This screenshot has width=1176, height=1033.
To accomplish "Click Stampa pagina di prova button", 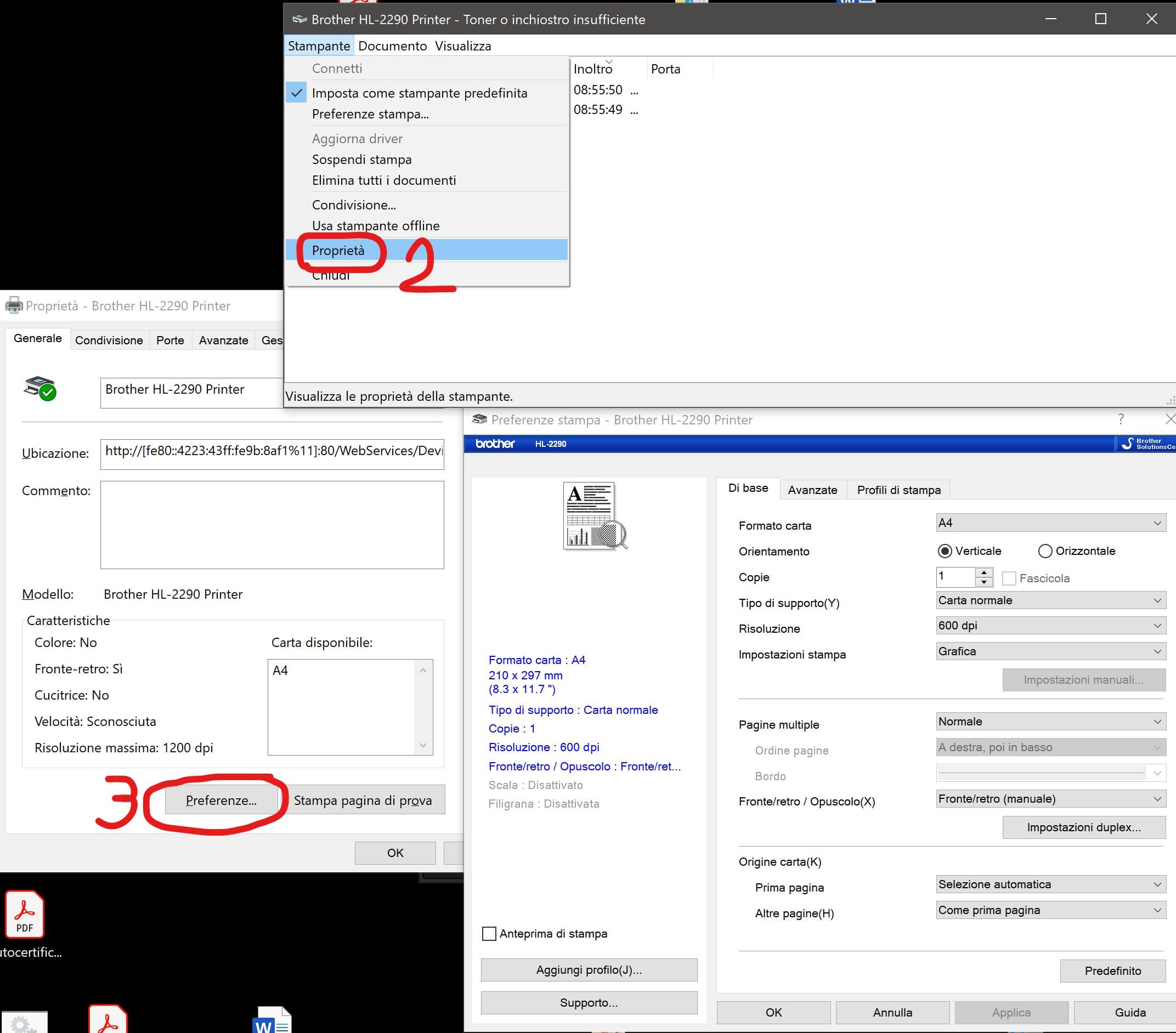I will point(363,800).
